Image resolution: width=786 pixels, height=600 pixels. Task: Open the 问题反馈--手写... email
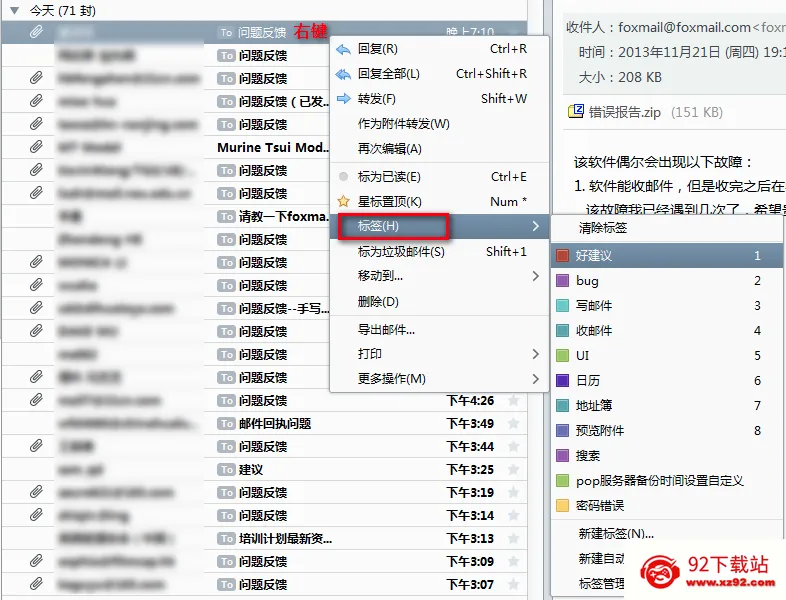[284, 308]
